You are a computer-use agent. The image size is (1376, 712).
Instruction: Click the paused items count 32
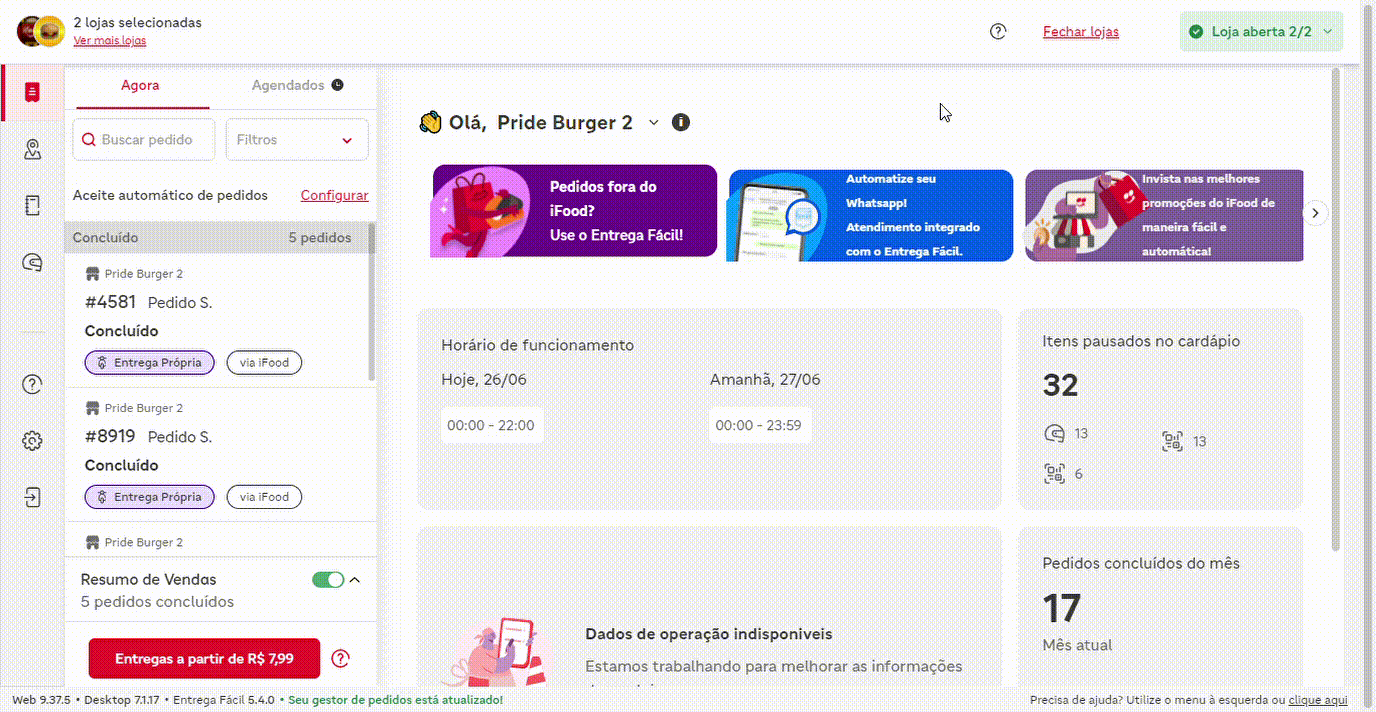[x=1060, y=385]
